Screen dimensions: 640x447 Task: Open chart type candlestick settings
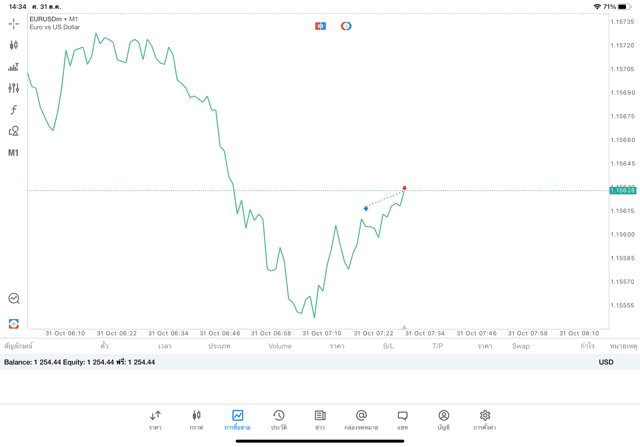pos(13,45)
